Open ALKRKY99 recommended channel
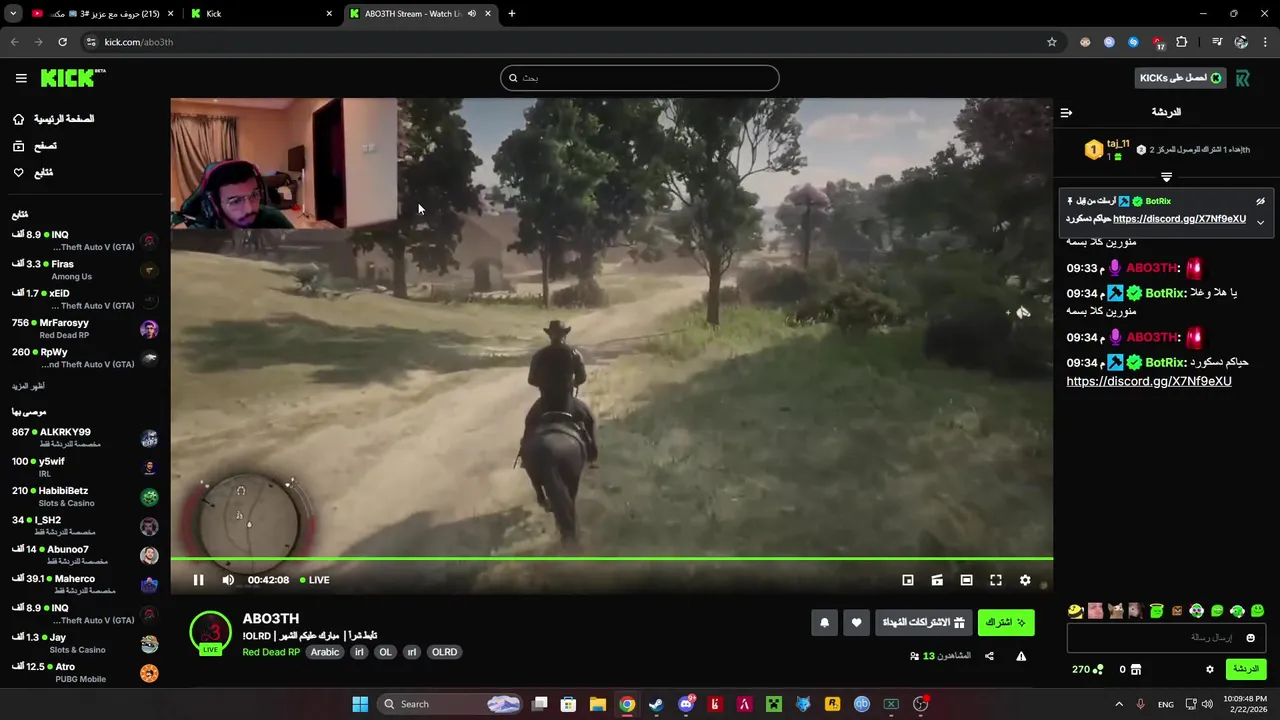This screenshot has width=1280, height=720. [84, 438]
